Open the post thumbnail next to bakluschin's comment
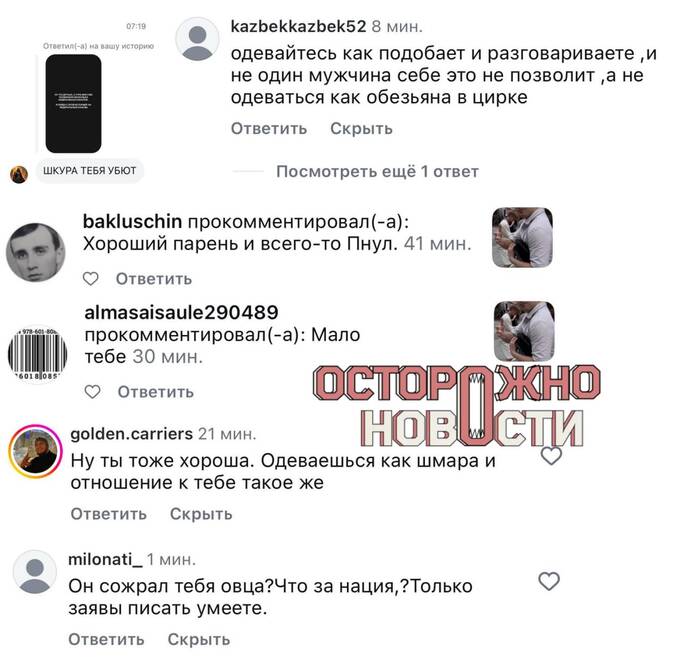The width and height of the screenshot is (680, 670). click(x=522, y=237)
